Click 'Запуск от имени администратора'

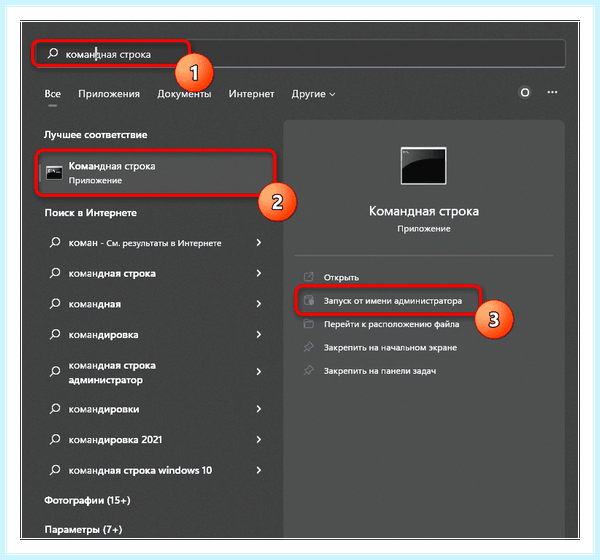coord(393,301)
